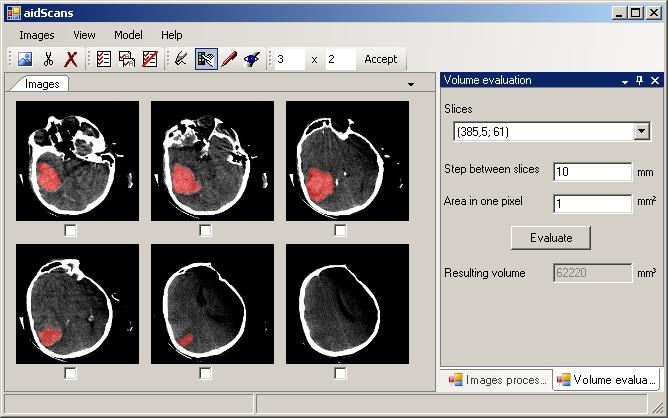The image size is (668, 418).
Task: Enable checkbox under bottom-middle scan image
Action: pos(205,373)
